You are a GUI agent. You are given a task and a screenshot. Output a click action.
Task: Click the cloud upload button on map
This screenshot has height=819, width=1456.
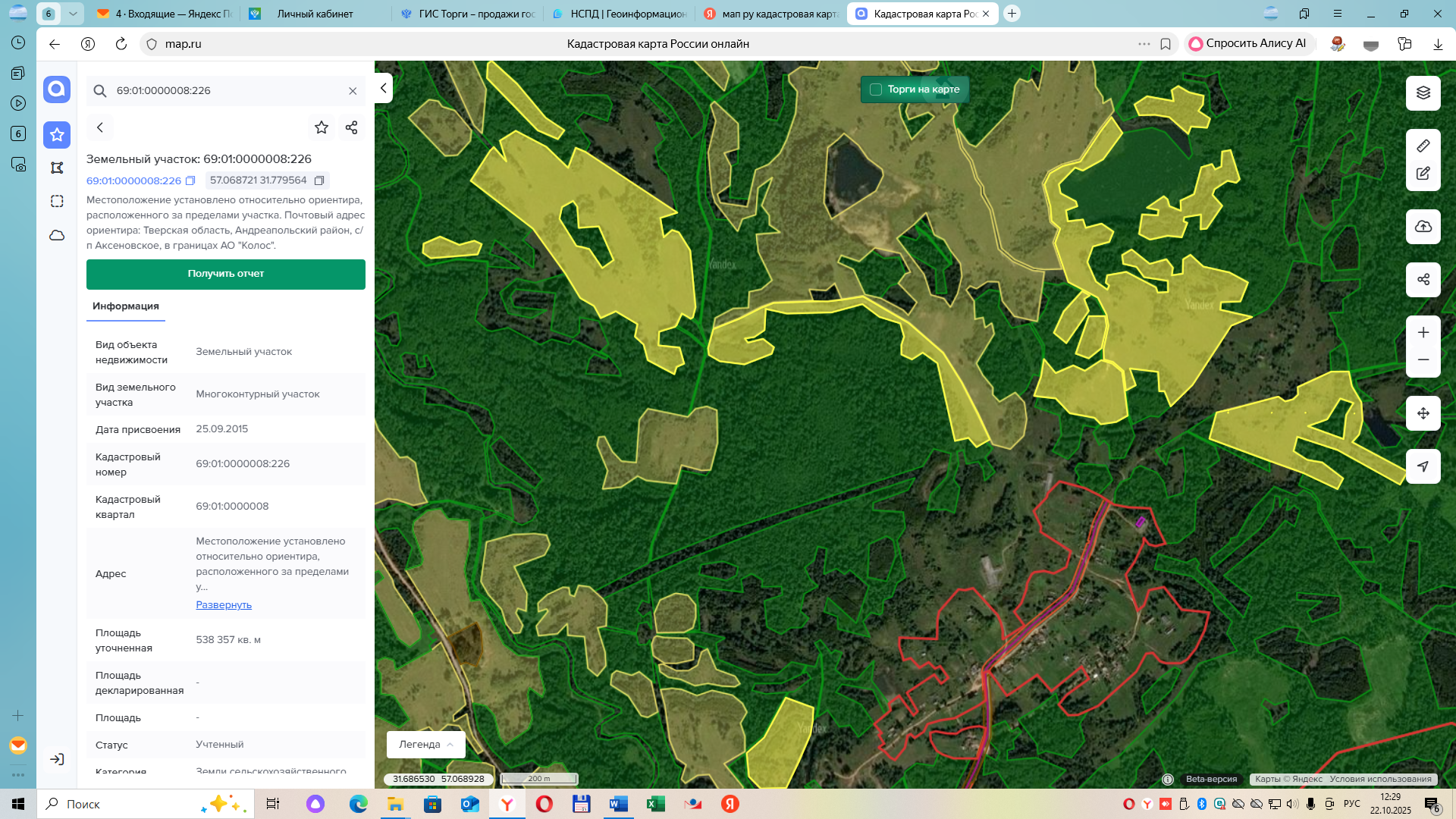(1423, 227)
